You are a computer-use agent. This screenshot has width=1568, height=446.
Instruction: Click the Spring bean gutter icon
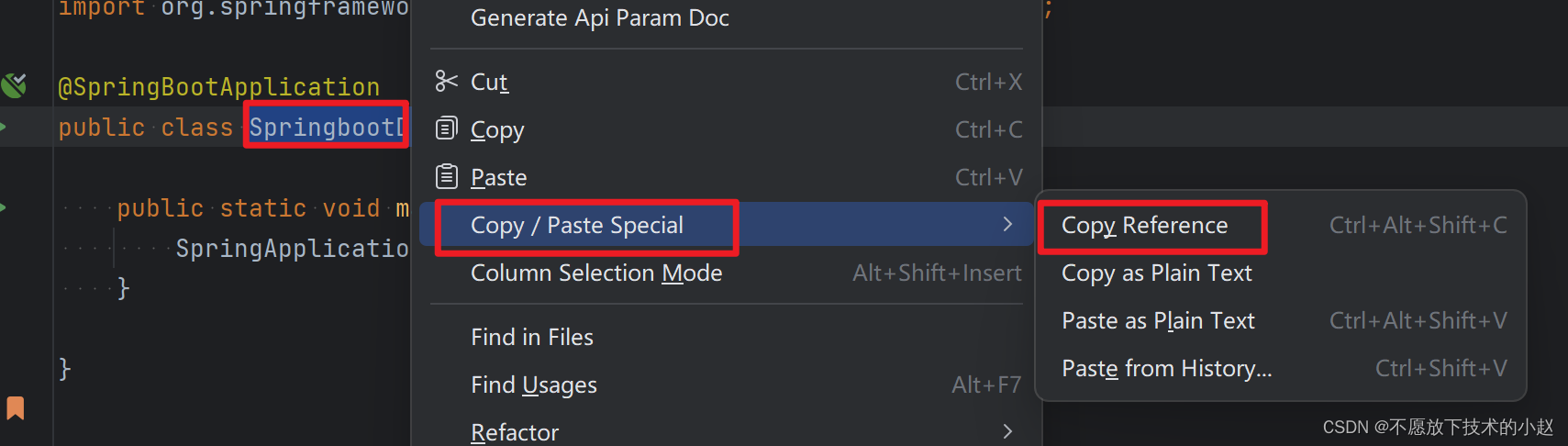click(14, 85)
